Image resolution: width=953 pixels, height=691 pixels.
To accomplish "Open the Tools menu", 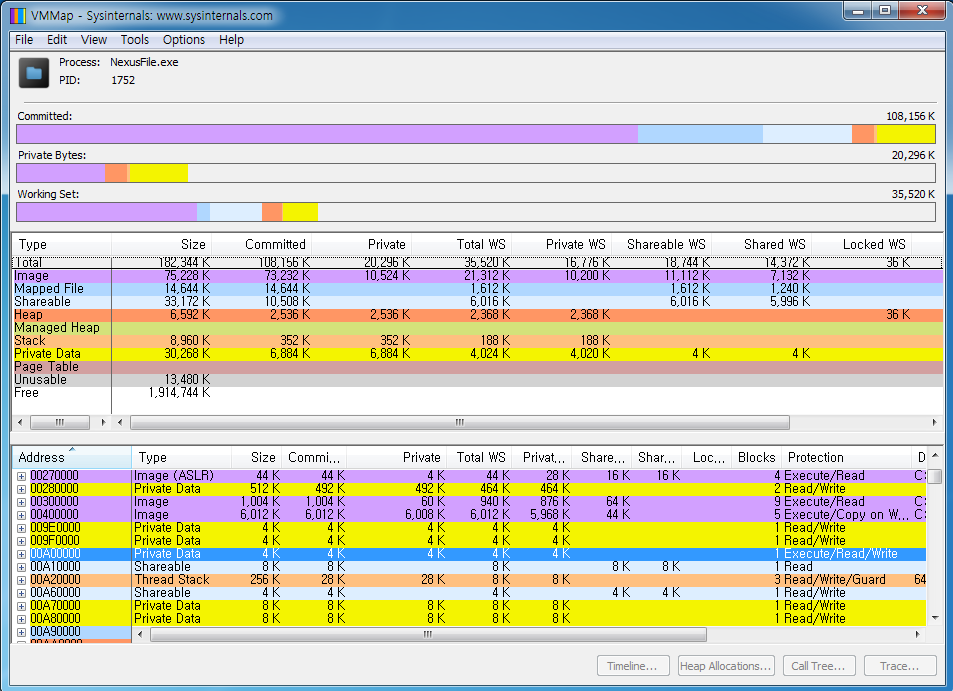I will [x=134, y=40].
